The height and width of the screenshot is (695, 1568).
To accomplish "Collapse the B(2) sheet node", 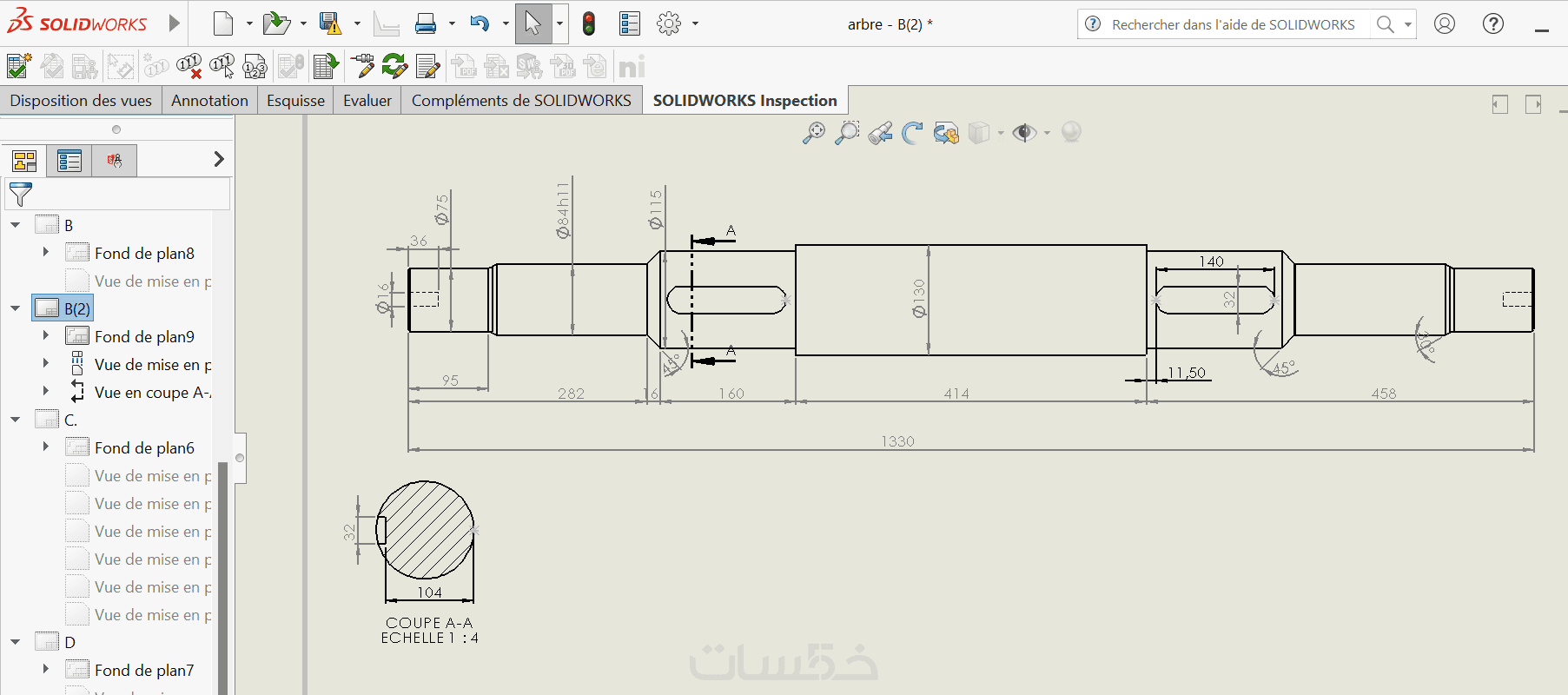I will [x=16, y=308].
